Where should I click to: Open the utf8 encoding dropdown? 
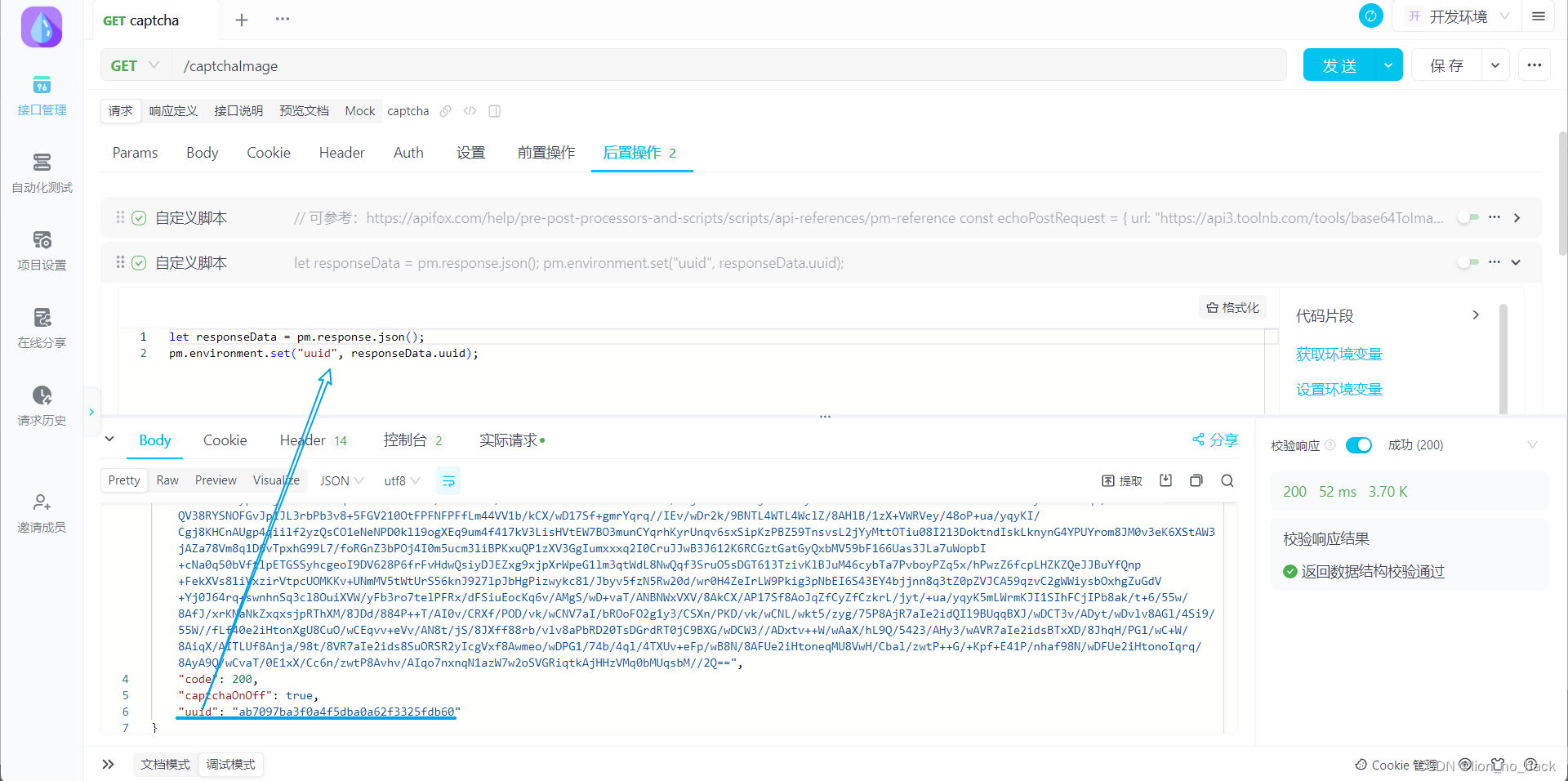(402, 481)
